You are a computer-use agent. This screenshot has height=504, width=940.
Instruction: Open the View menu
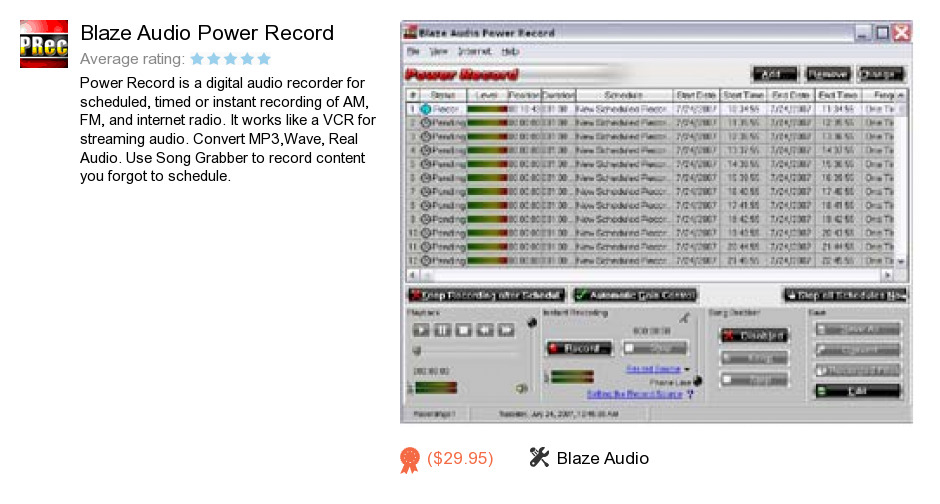pyautogui.click(x=439, y=52)
